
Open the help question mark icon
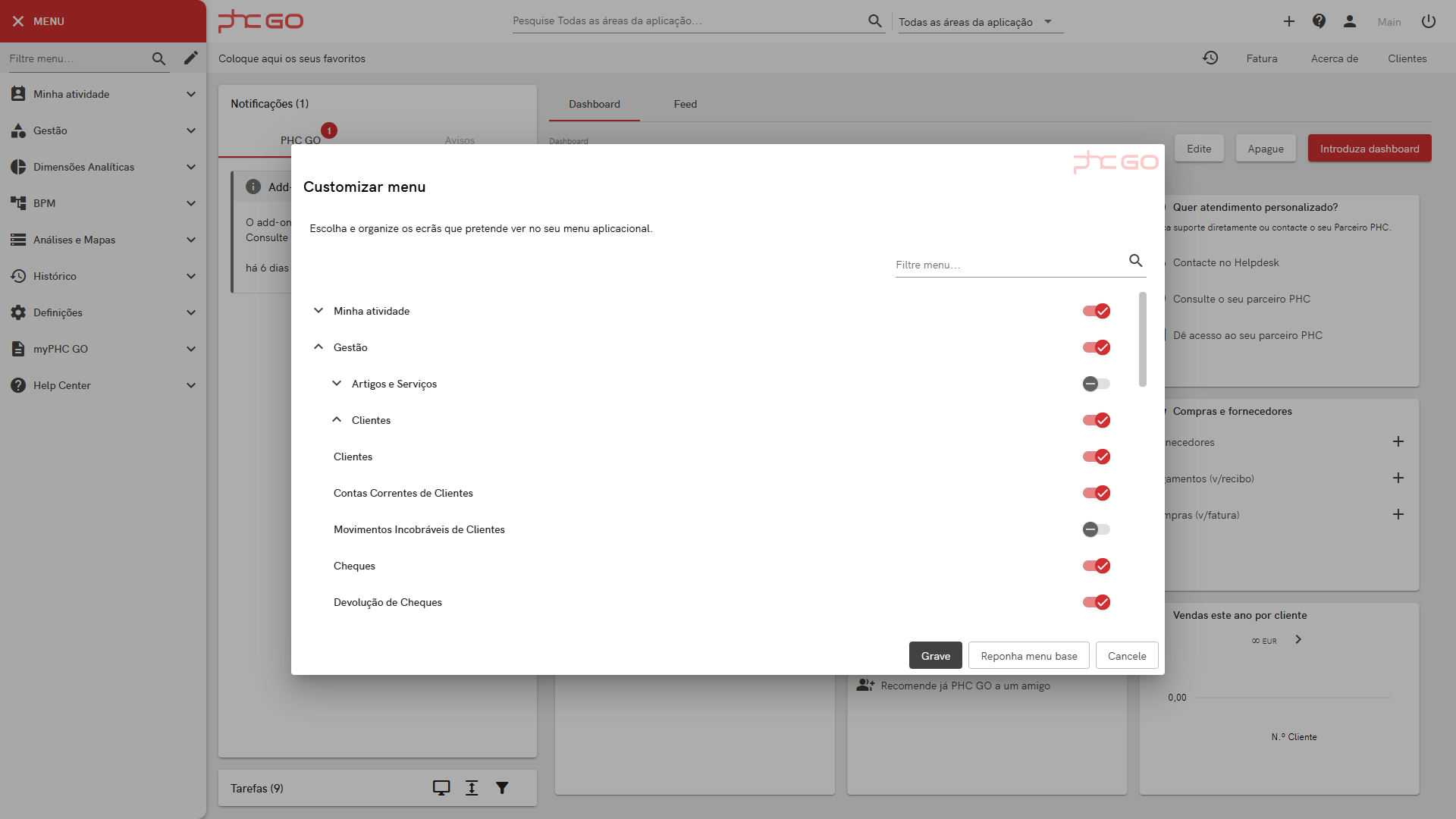point(1319,21)
